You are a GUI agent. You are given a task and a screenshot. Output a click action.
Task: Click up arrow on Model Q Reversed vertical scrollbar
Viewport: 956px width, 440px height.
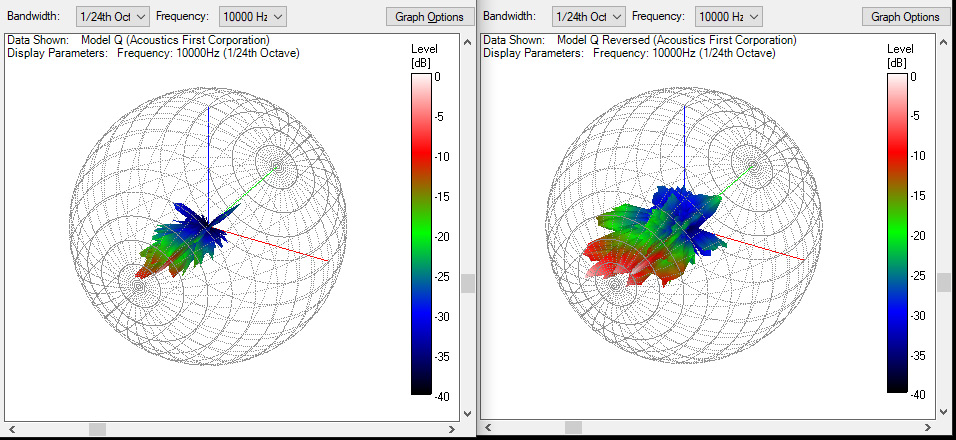point(943,41)
